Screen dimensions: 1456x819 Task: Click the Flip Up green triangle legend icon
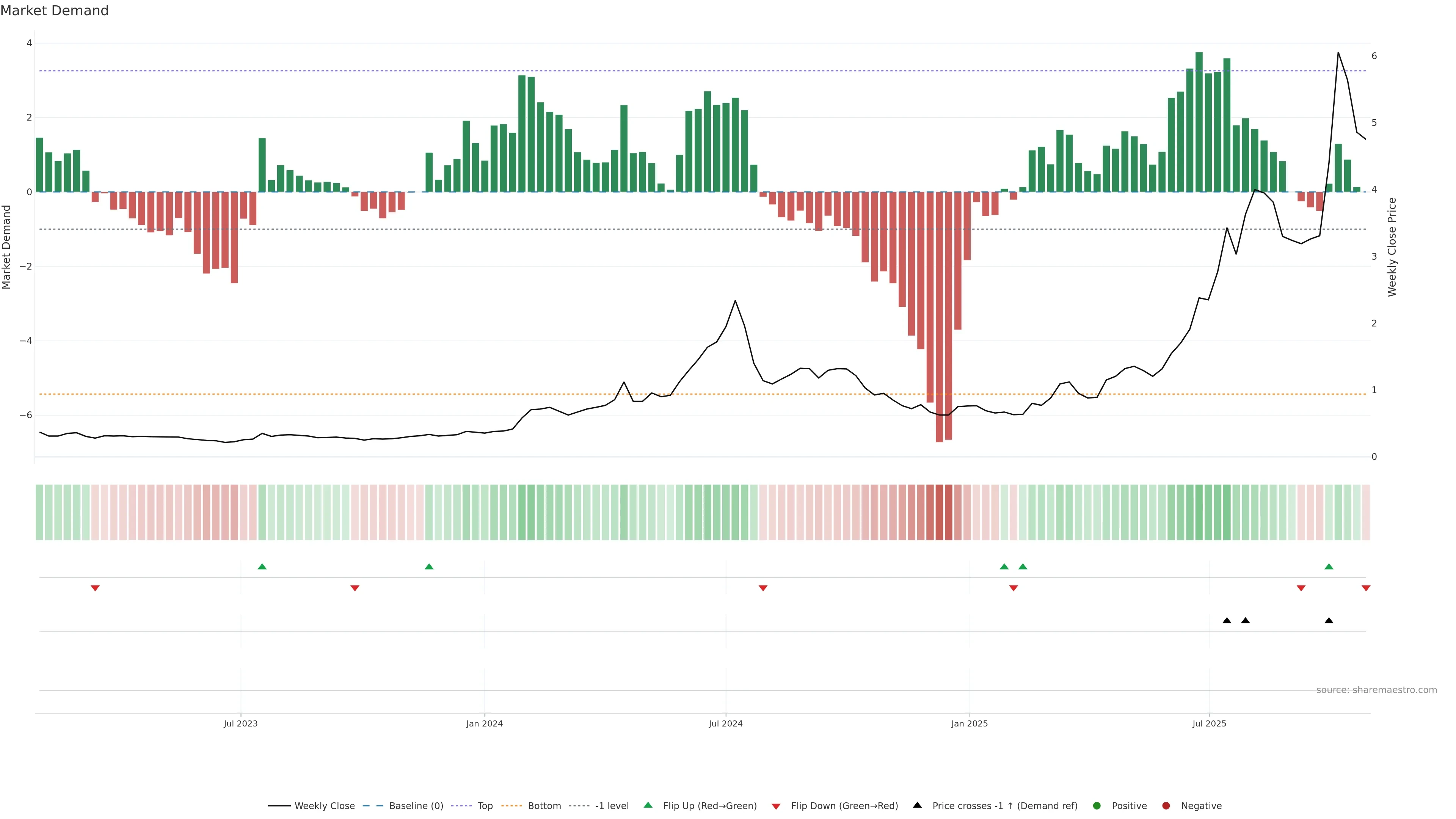(x=648, y=805)
